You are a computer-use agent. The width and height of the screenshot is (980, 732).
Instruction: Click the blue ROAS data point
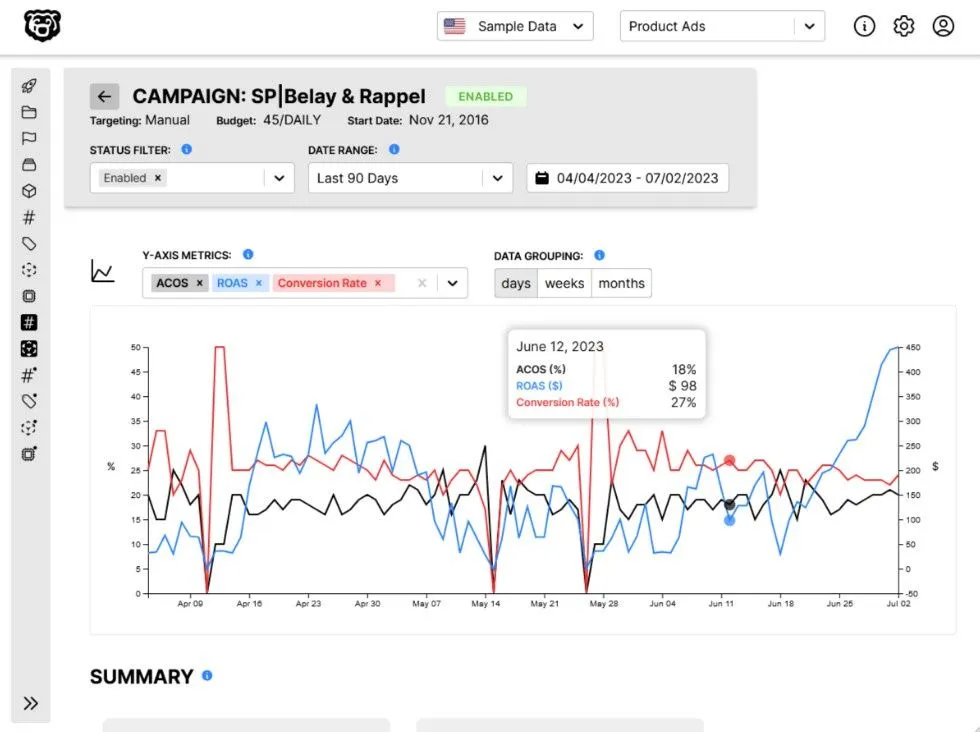coord(729,520)
